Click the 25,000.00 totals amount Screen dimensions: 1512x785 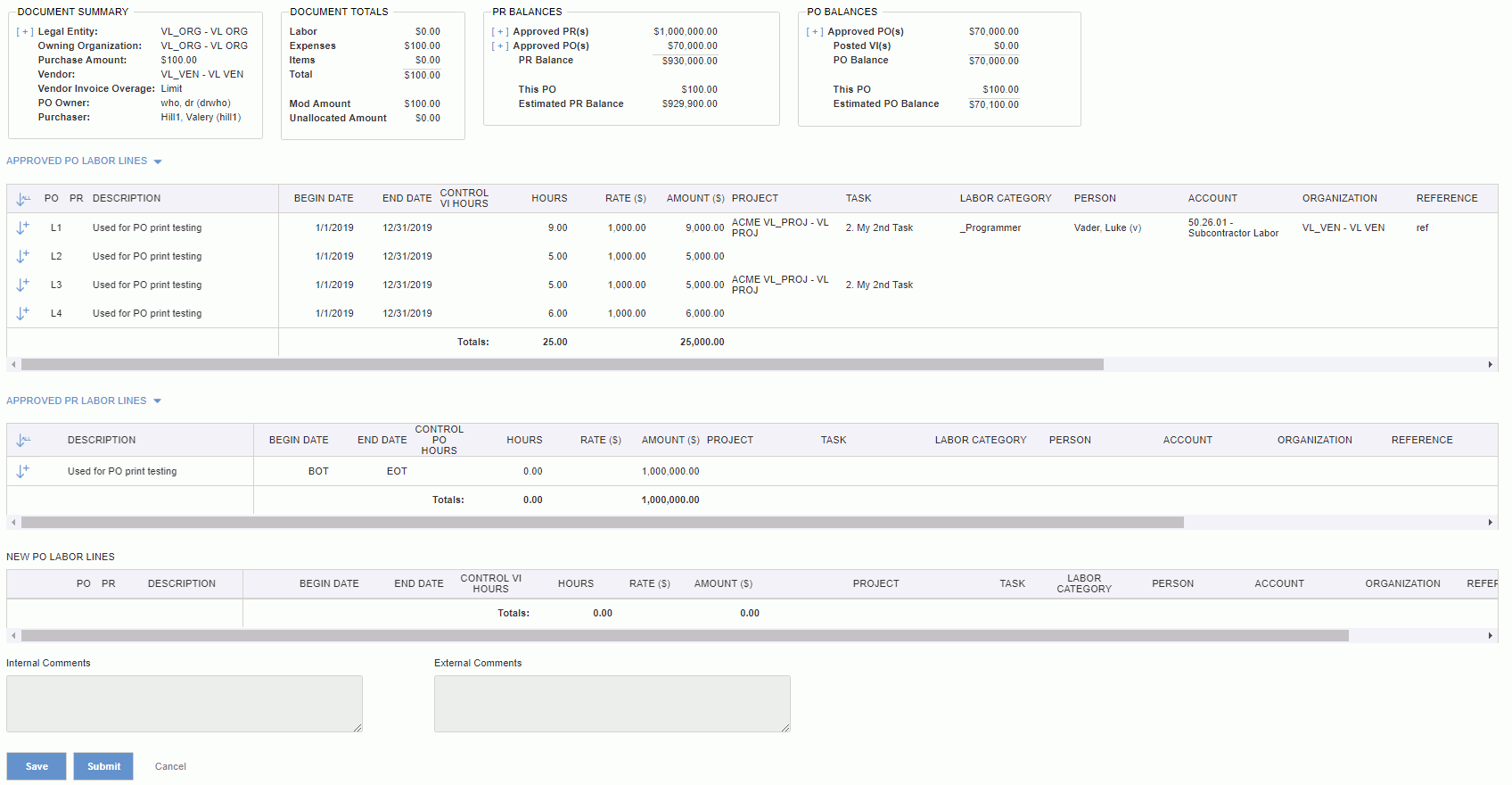[702, 343]
